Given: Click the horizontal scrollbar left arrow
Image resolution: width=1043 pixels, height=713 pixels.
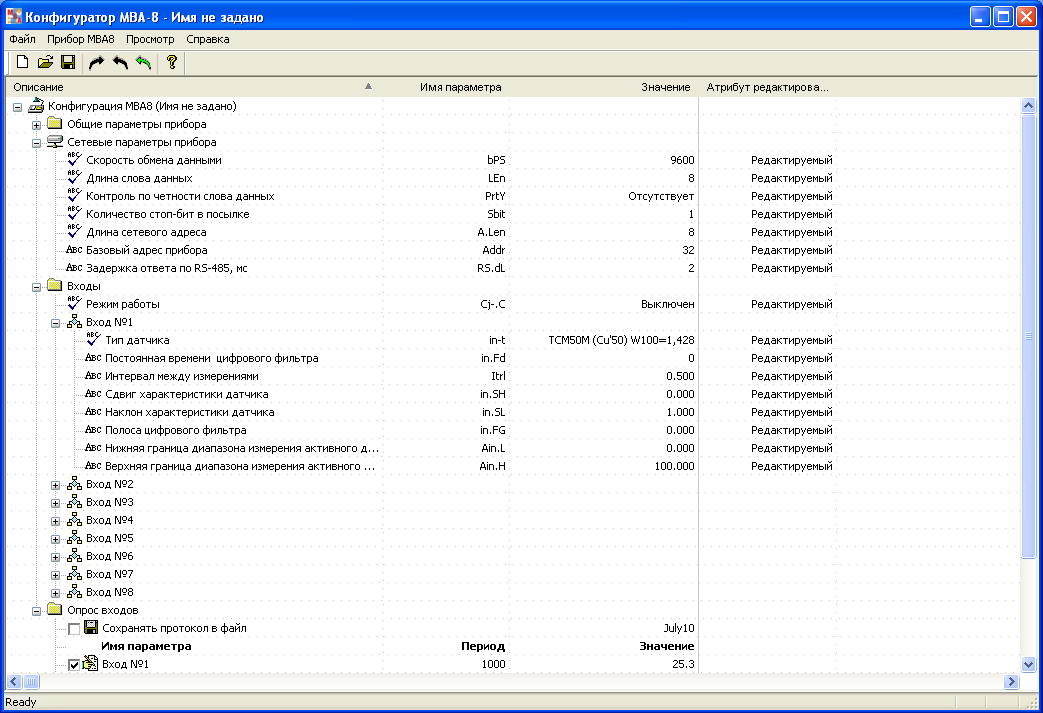Looking at the screenshot, I should pyautogui.click(x=14, y=681).
